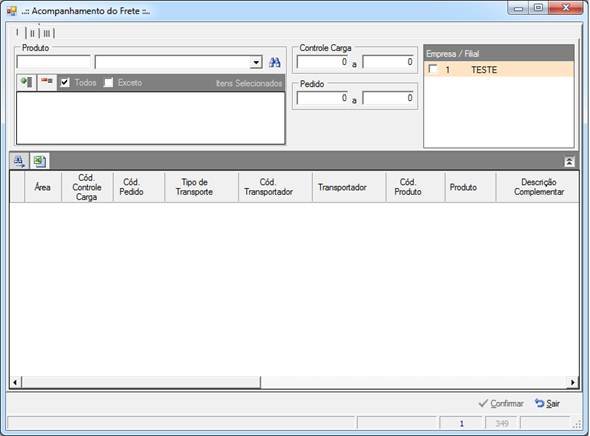The width and height of the screenshot is (590, 436).
Task: Click the Cód. Produto column header
Action: click(415, 187)
